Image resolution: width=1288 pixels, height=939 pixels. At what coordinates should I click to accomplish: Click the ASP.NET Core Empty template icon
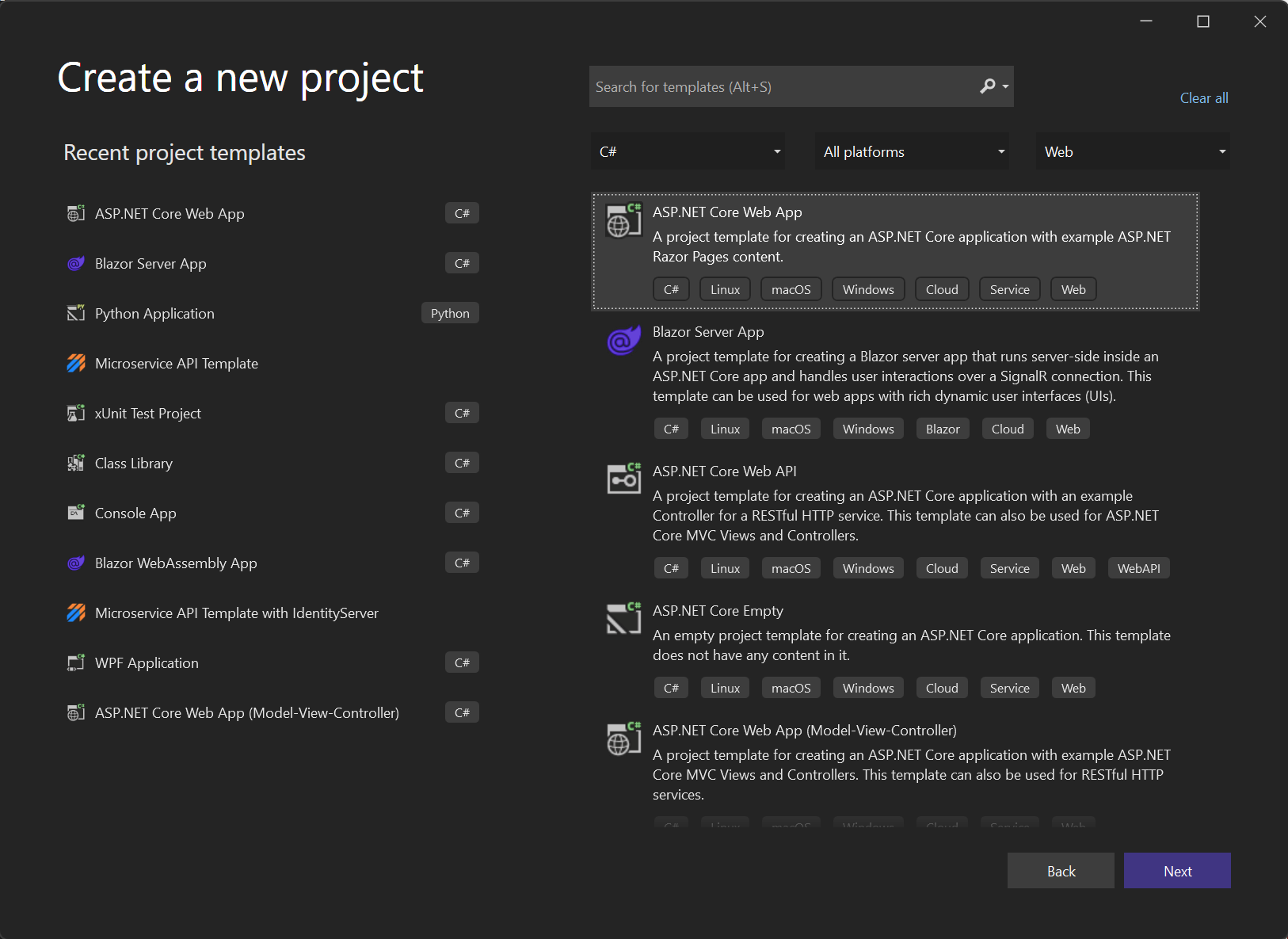click(x=623, y=618)
